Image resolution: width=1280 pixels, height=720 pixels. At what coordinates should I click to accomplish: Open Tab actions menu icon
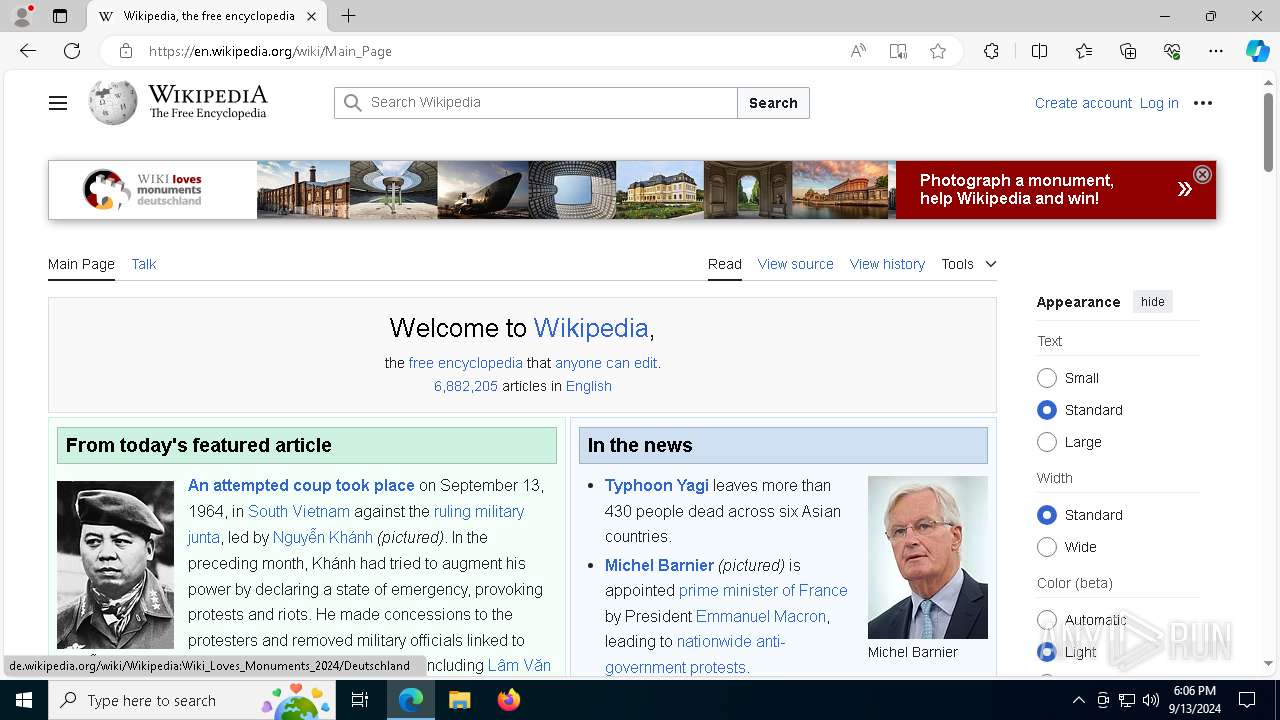pyautogui.click(x=60, y=16)
